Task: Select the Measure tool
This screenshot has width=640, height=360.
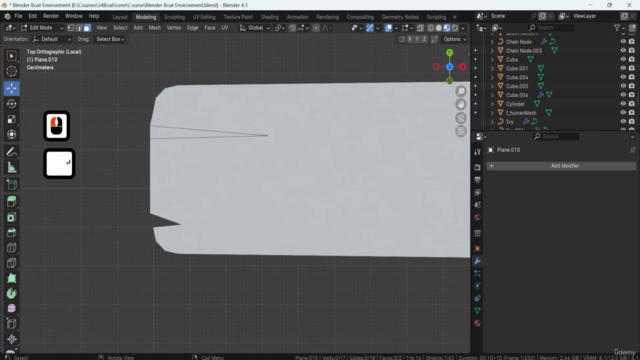Action: pyautogui.click(x=11, y=167)
